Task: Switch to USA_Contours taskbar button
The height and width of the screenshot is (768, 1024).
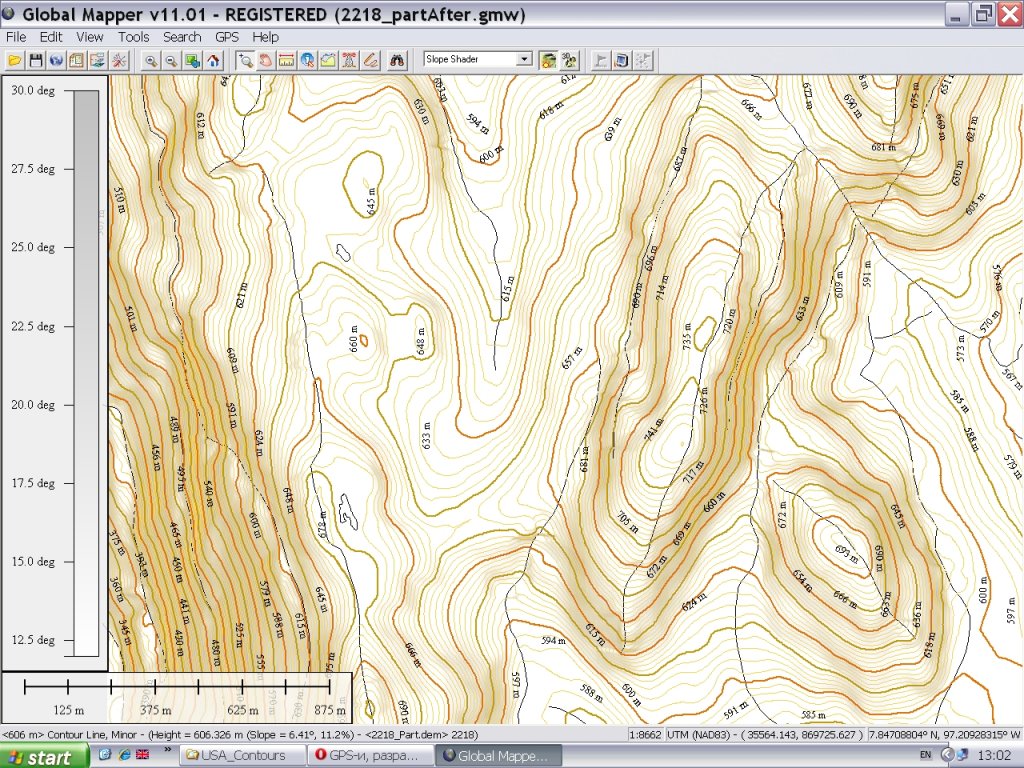Action: 240,756
